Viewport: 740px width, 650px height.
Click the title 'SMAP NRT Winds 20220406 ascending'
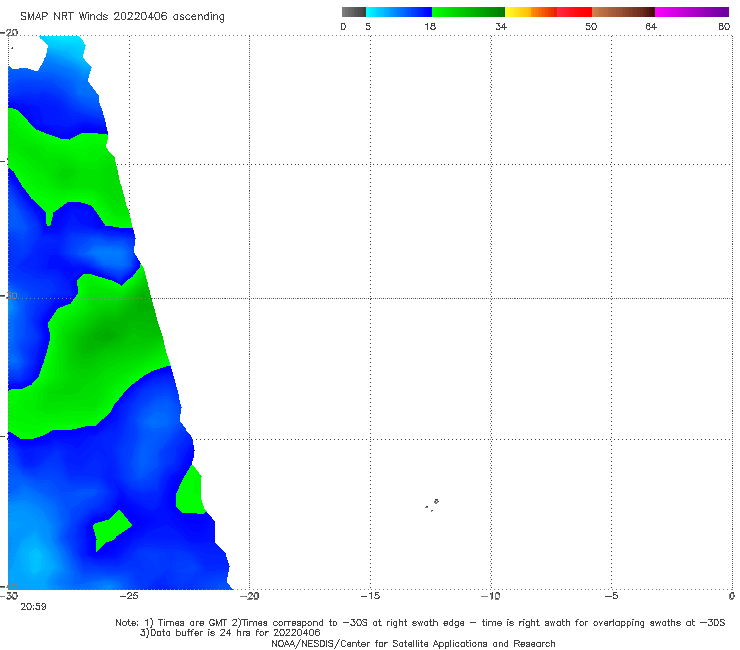122,17
